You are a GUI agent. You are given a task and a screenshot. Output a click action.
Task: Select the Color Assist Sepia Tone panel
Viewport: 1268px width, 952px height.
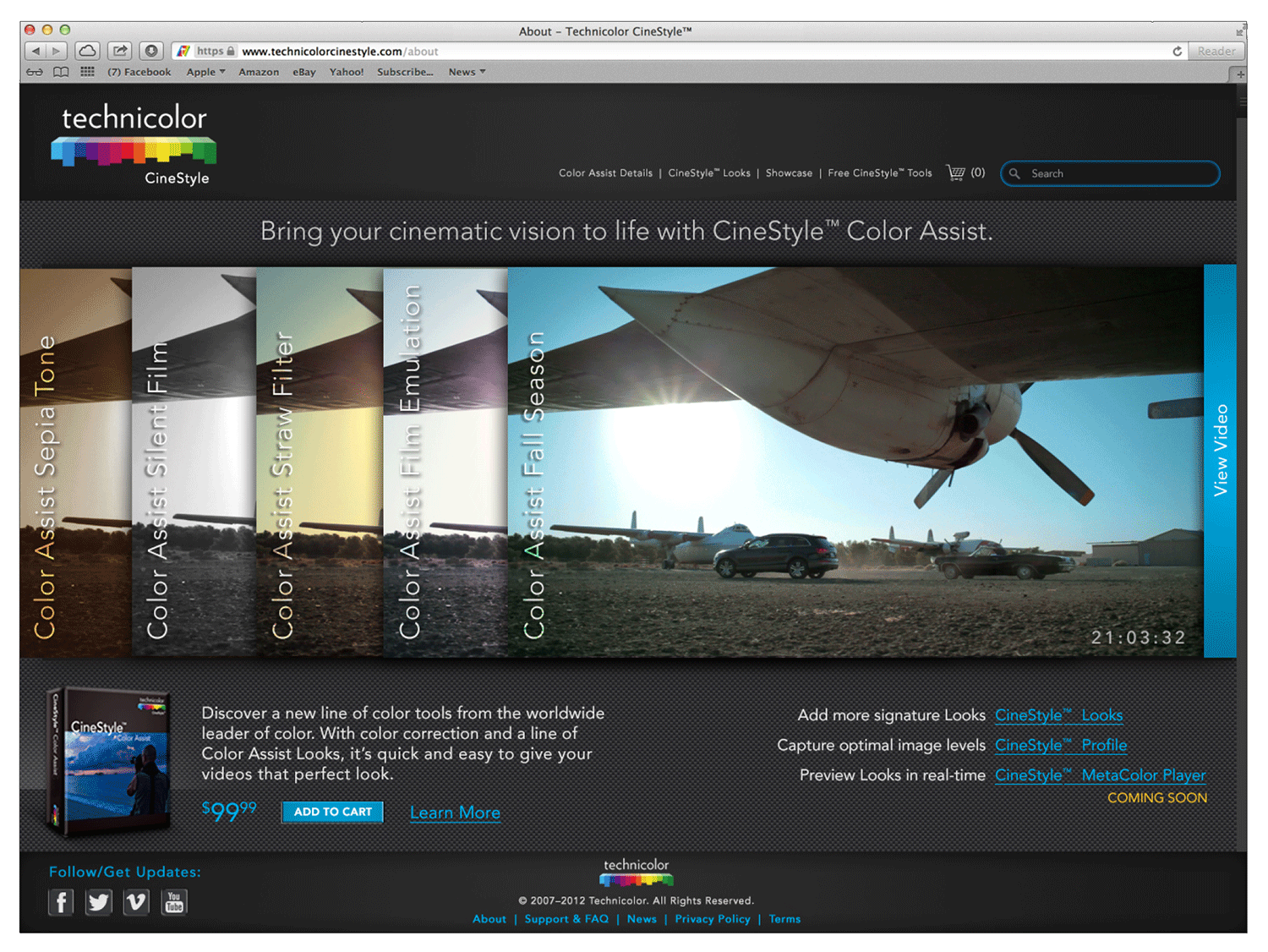point(75,462)
